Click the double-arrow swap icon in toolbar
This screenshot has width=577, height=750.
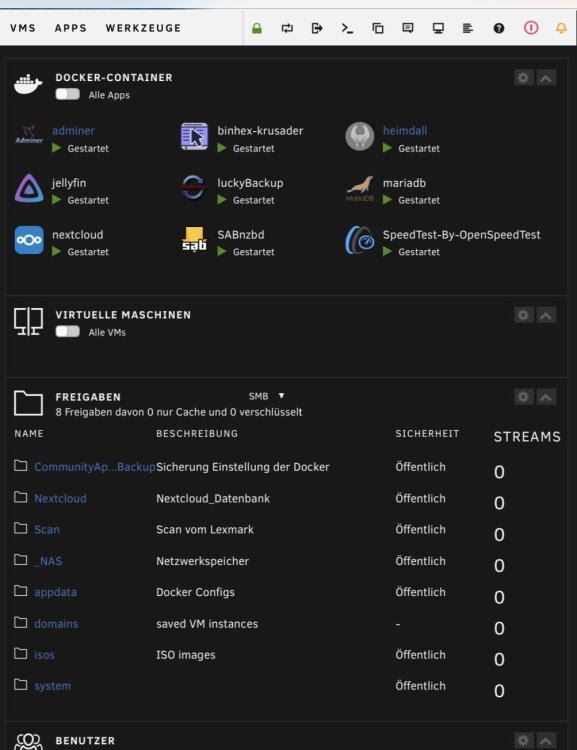[287, 28]
